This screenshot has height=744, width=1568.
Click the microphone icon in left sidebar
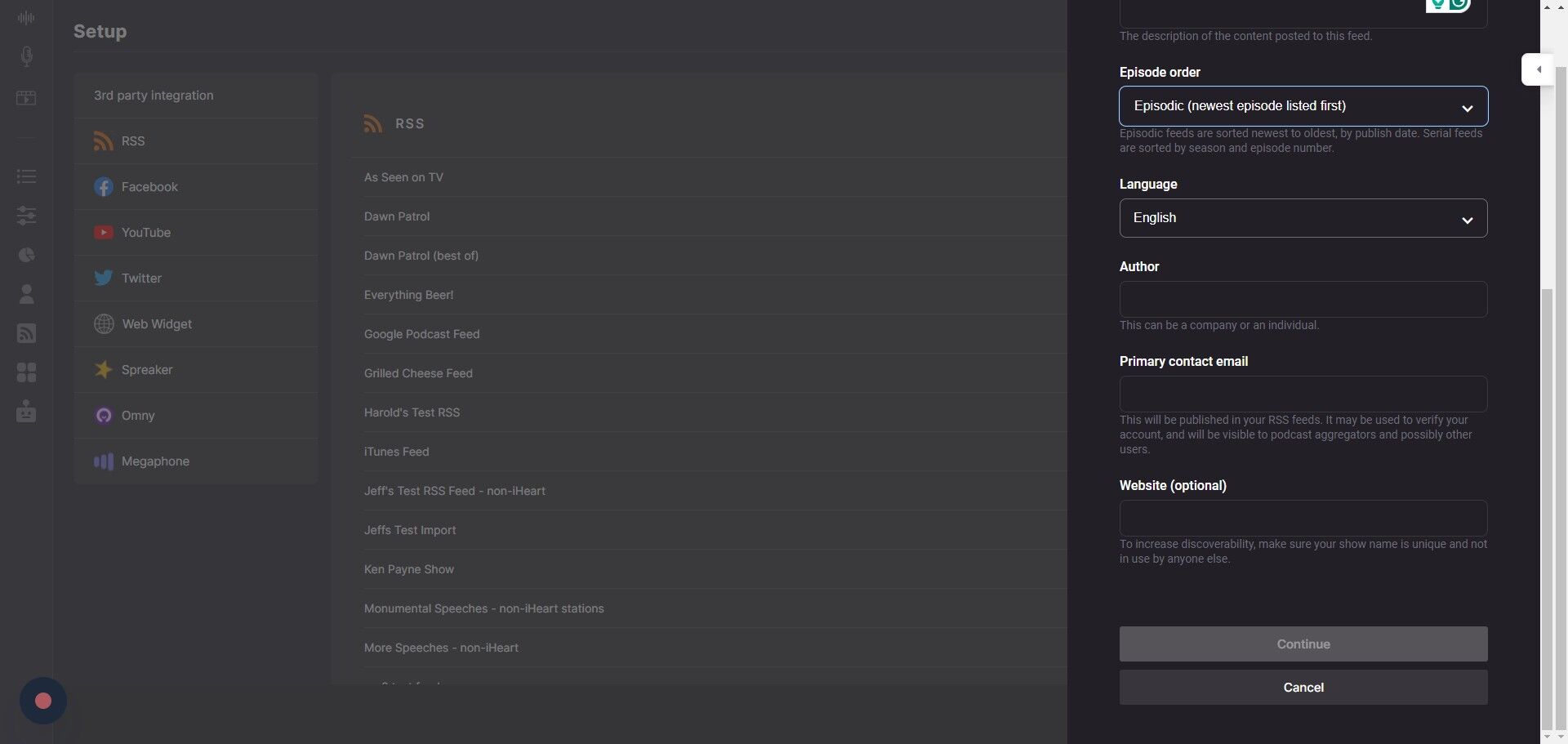click(26, 56)
